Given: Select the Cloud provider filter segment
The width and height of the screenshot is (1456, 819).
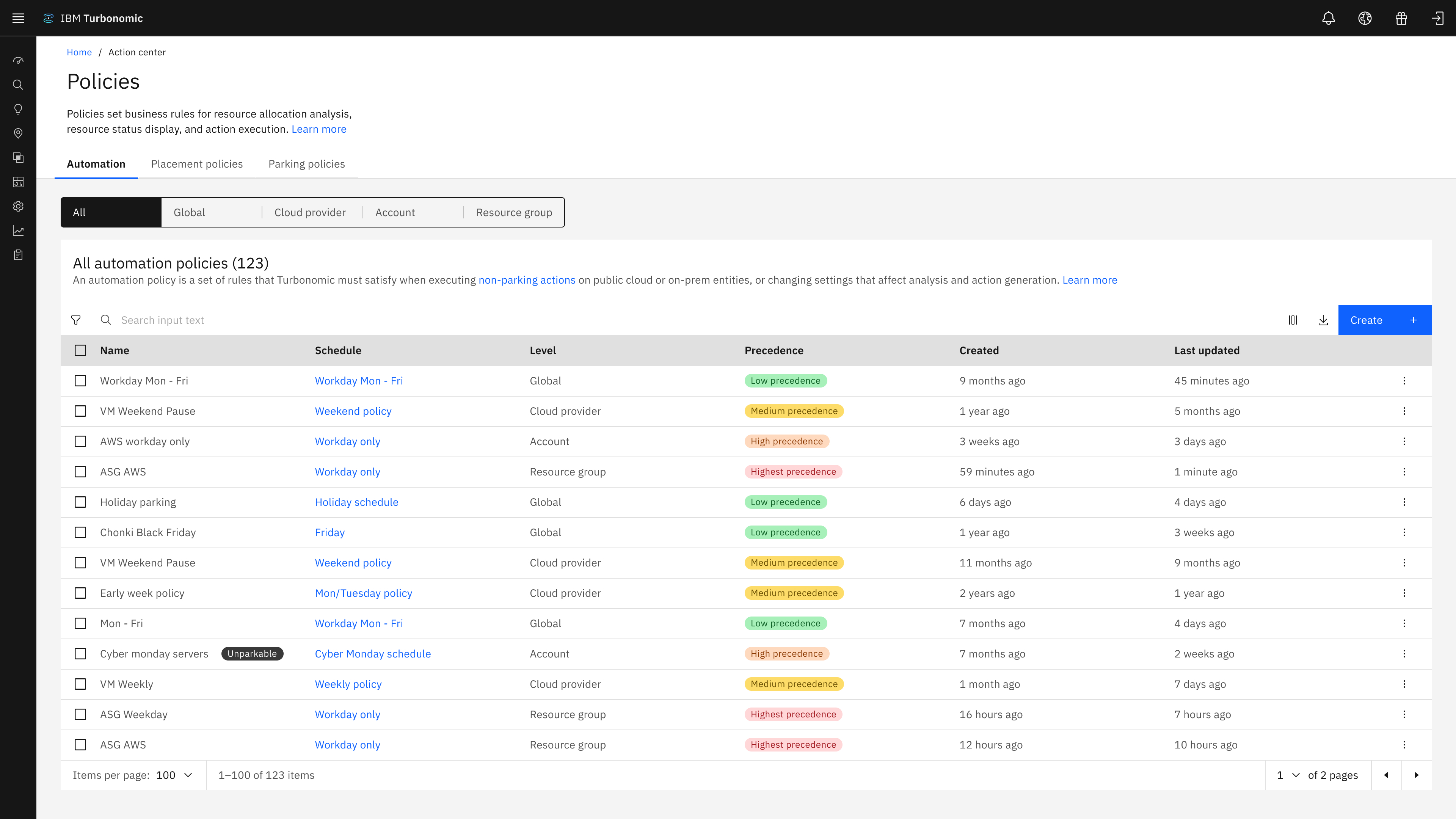Looking at the screenshot, I should click(x=310, y=212).
